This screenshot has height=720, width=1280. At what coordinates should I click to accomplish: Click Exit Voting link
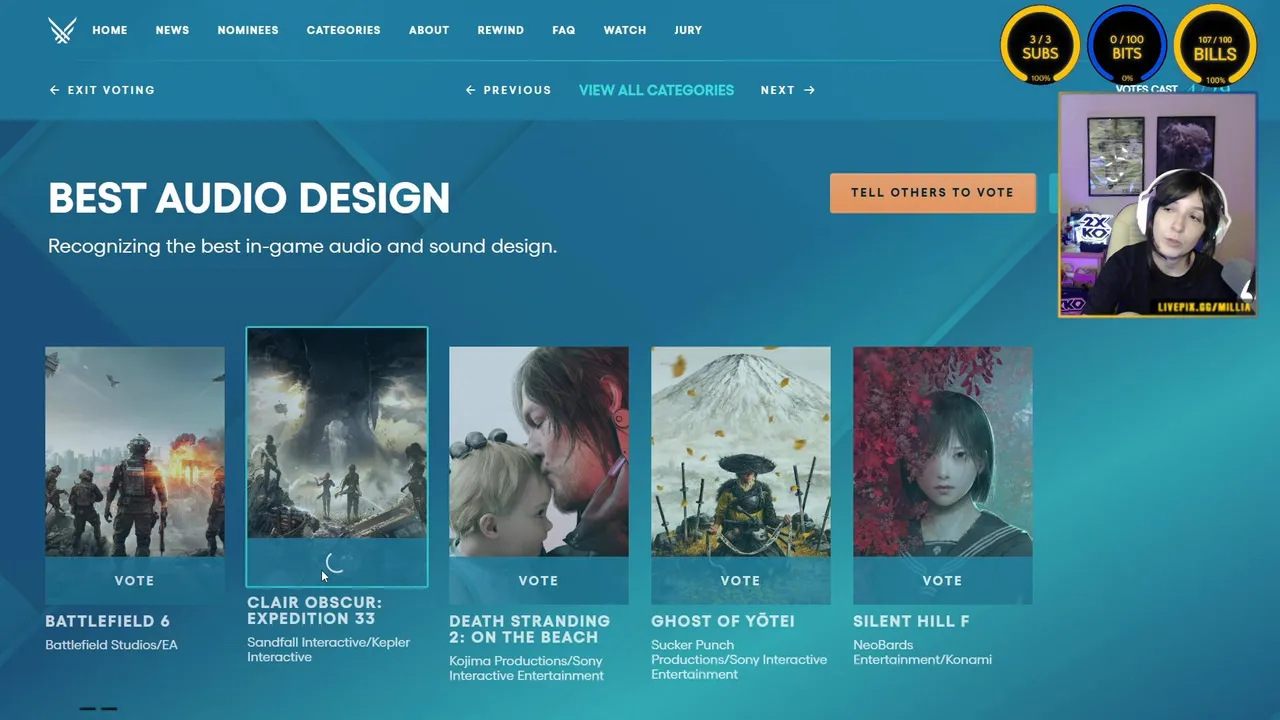(102, 90)
